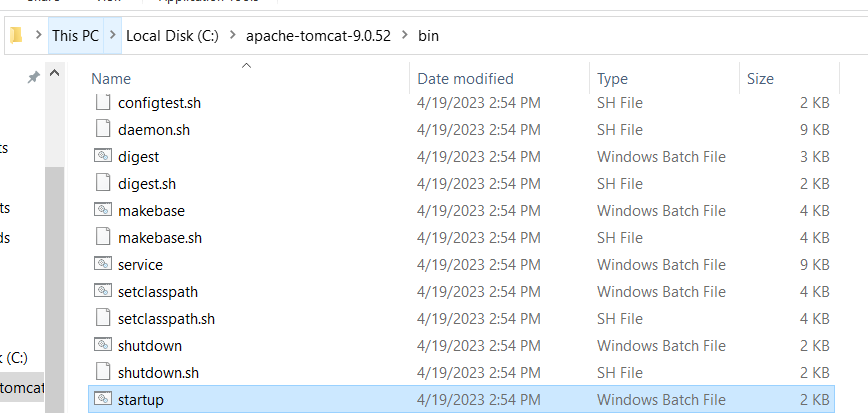Click the 9 KB size of service
868x413 pixels.
[814, 265]
